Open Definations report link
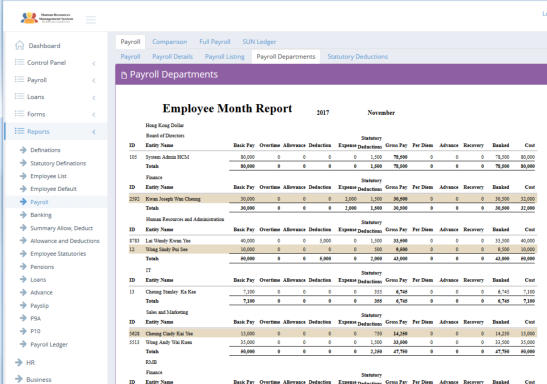This screenshot has height=384, width=547. pyautogui.click(x=45, y=150)
